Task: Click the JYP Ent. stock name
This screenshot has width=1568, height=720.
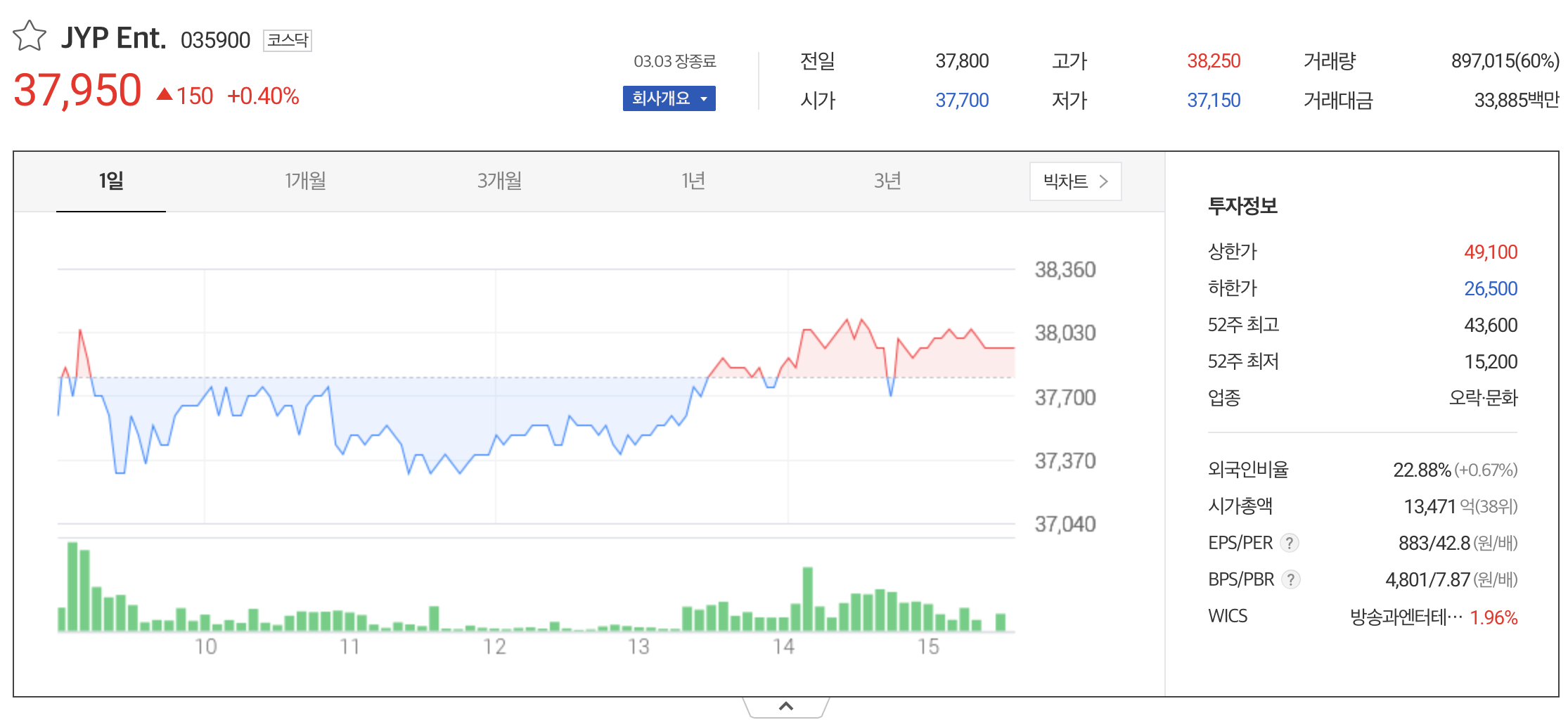Action: click(113, 38)
